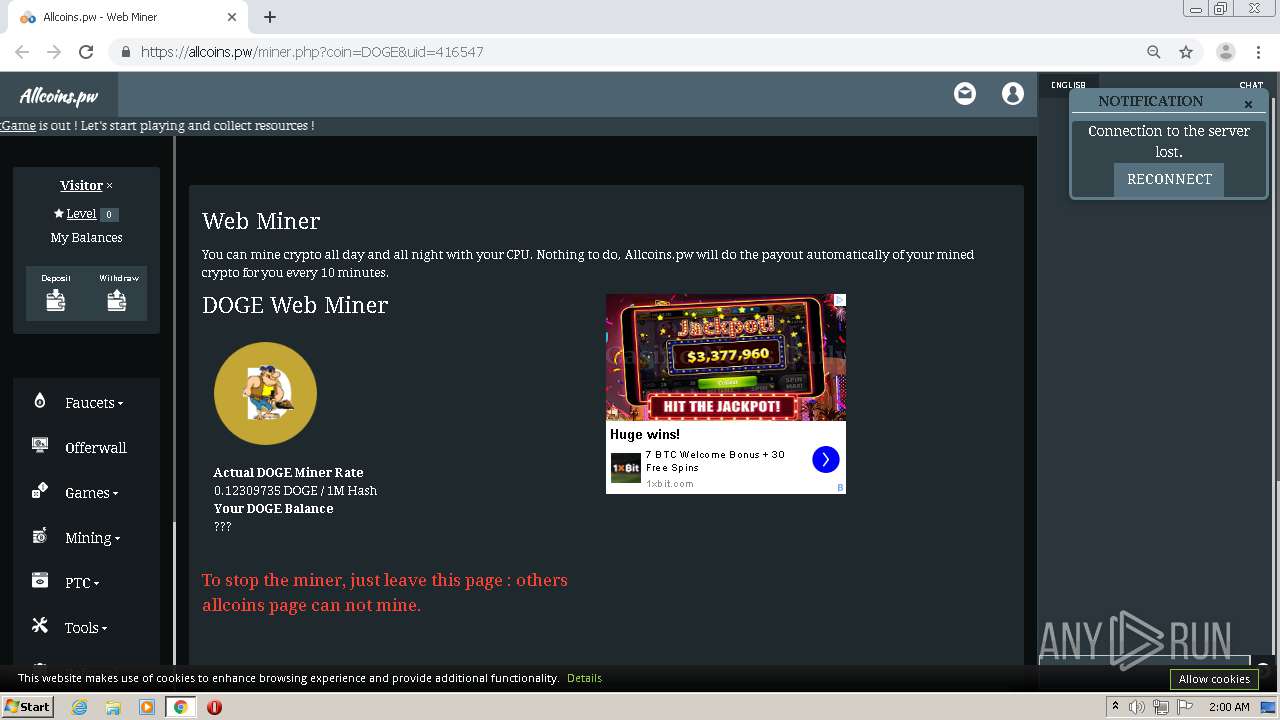
Task: Click the blue arrow on 1xBit ad
Action: pos(825,459)
